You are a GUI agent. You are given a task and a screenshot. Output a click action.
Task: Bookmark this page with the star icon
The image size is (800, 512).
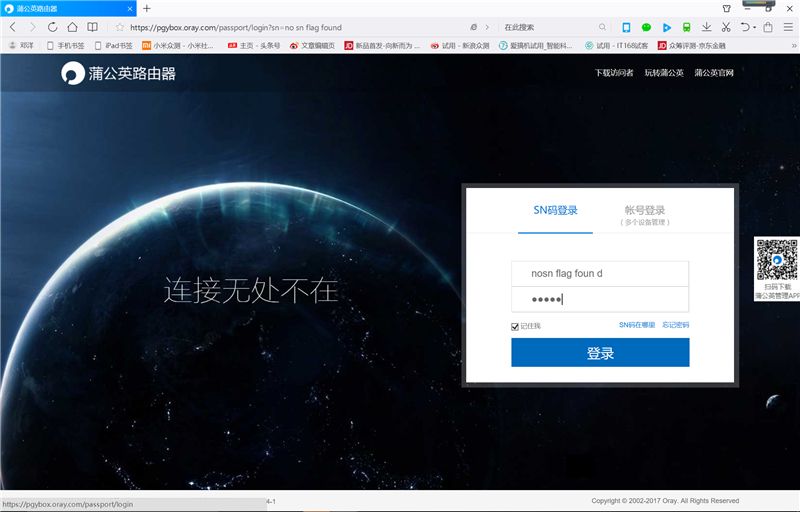(119, 27)
